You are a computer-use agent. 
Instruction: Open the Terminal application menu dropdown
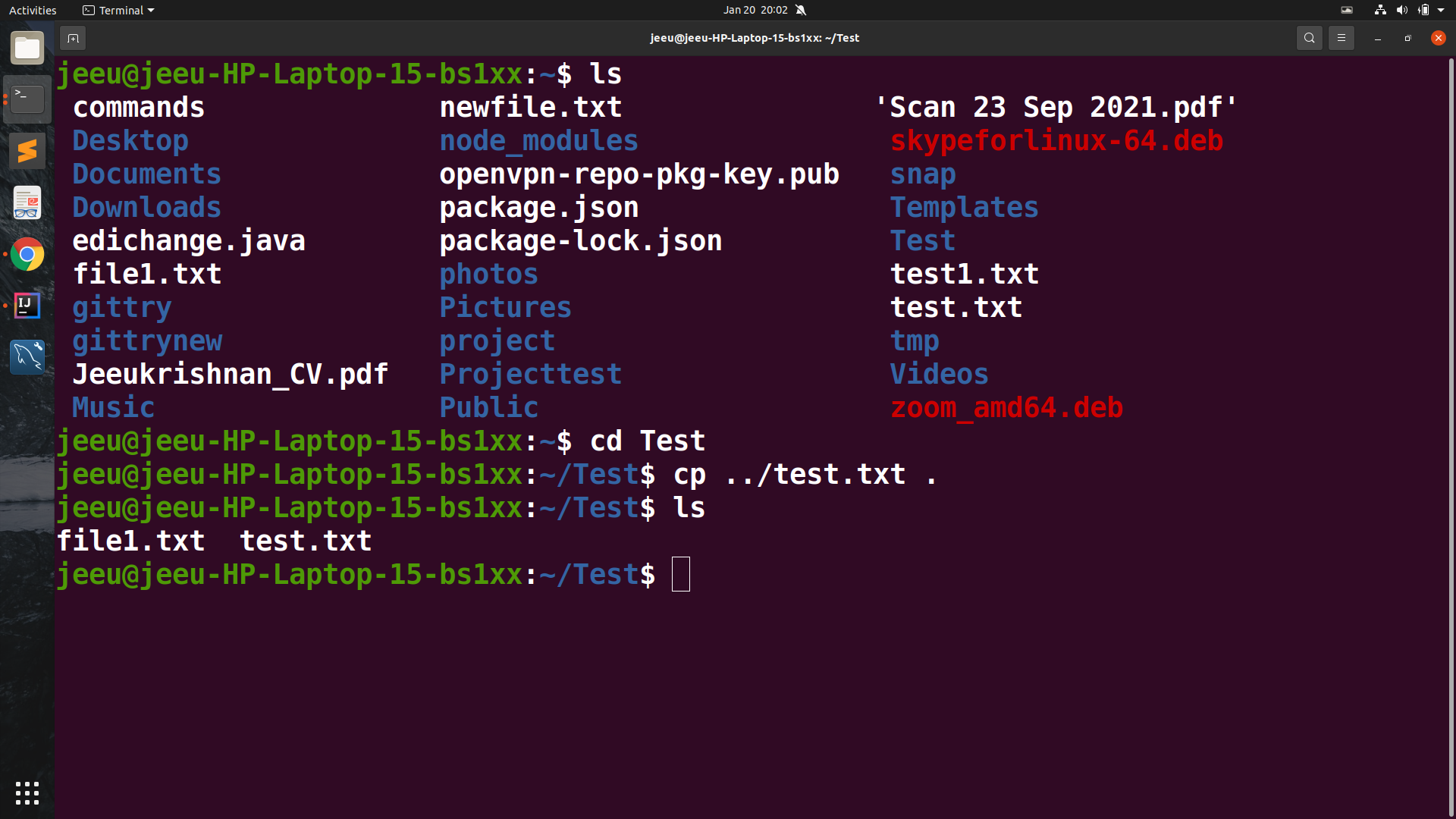(x=118, y=10)
